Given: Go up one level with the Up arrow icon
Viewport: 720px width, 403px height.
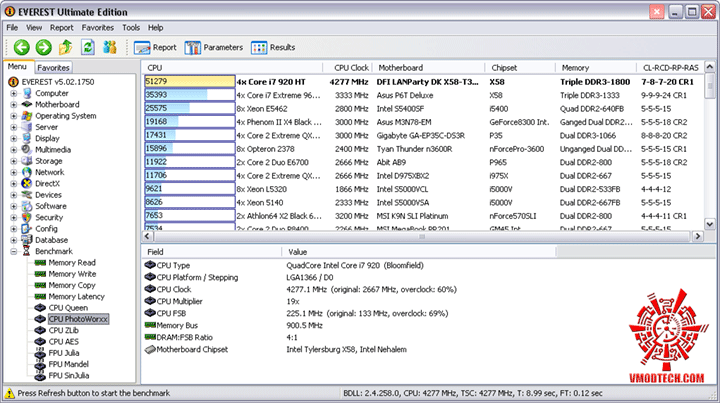Looking at the screenshot, I should pos(66,47).
